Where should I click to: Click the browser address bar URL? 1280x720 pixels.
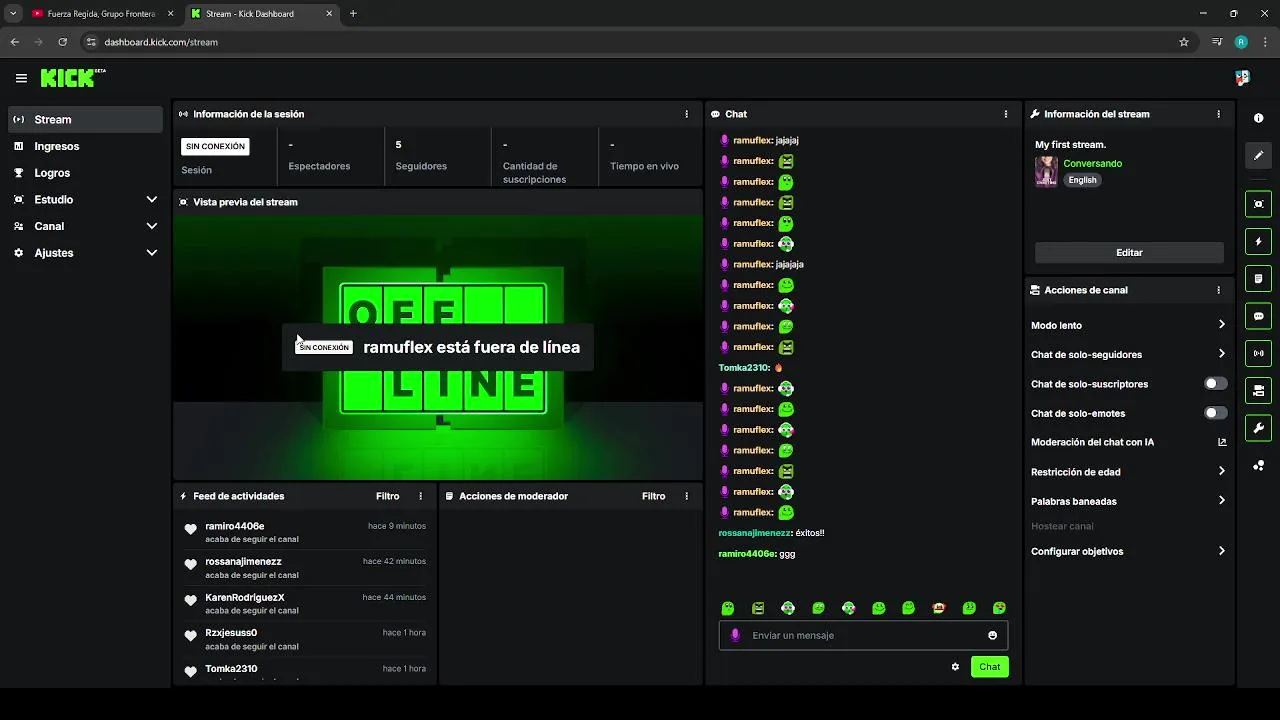pyautogui.click(x=161, y=42)
